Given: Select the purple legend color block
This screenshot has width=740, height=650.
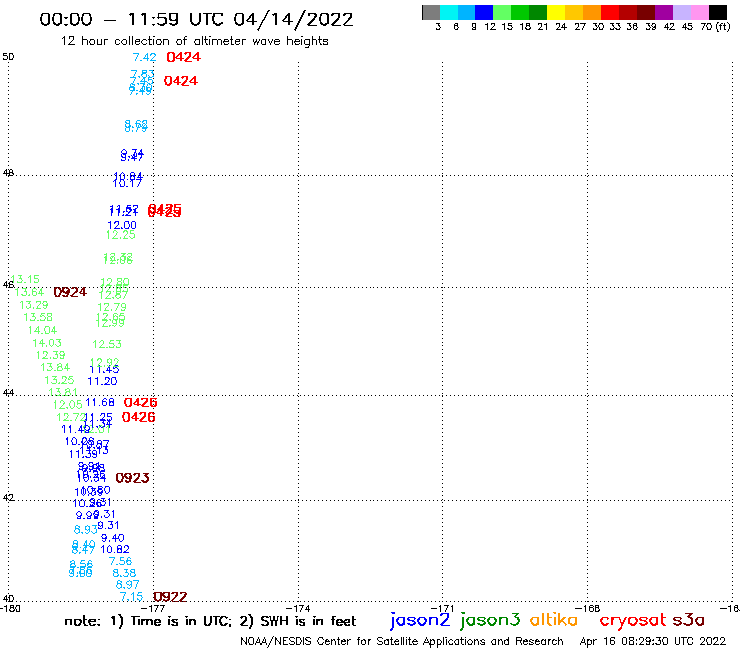Looking at the screenshot, I should point(664,12).
